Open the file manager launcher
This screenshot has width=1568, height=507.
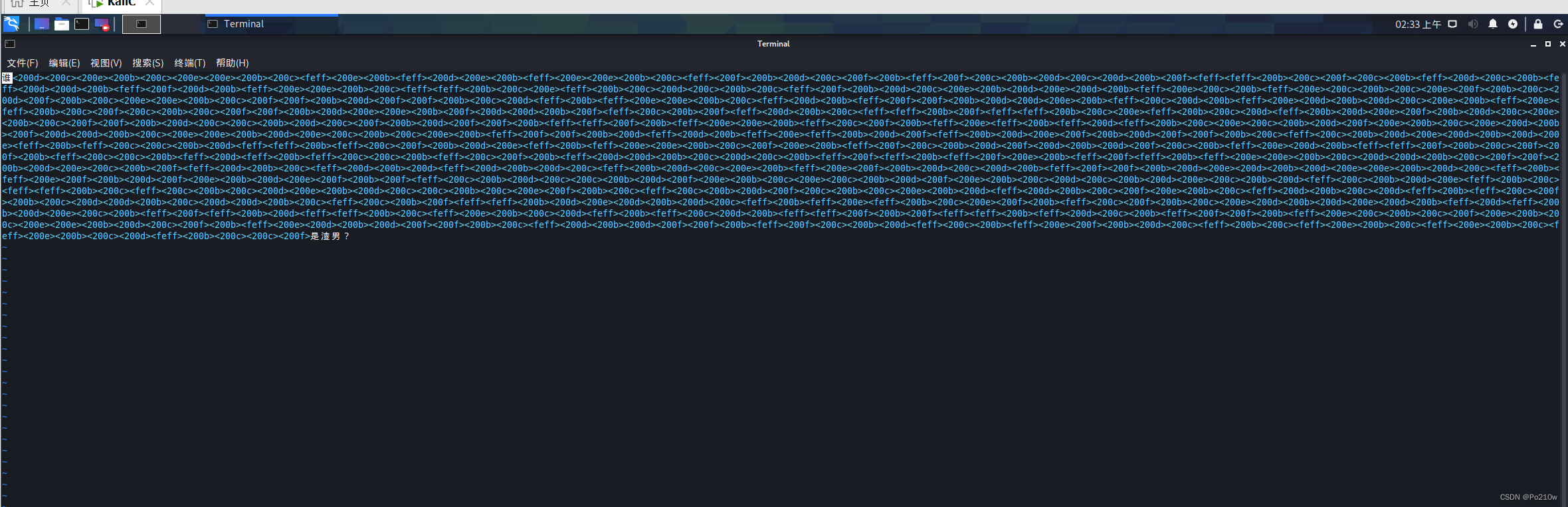62,24
